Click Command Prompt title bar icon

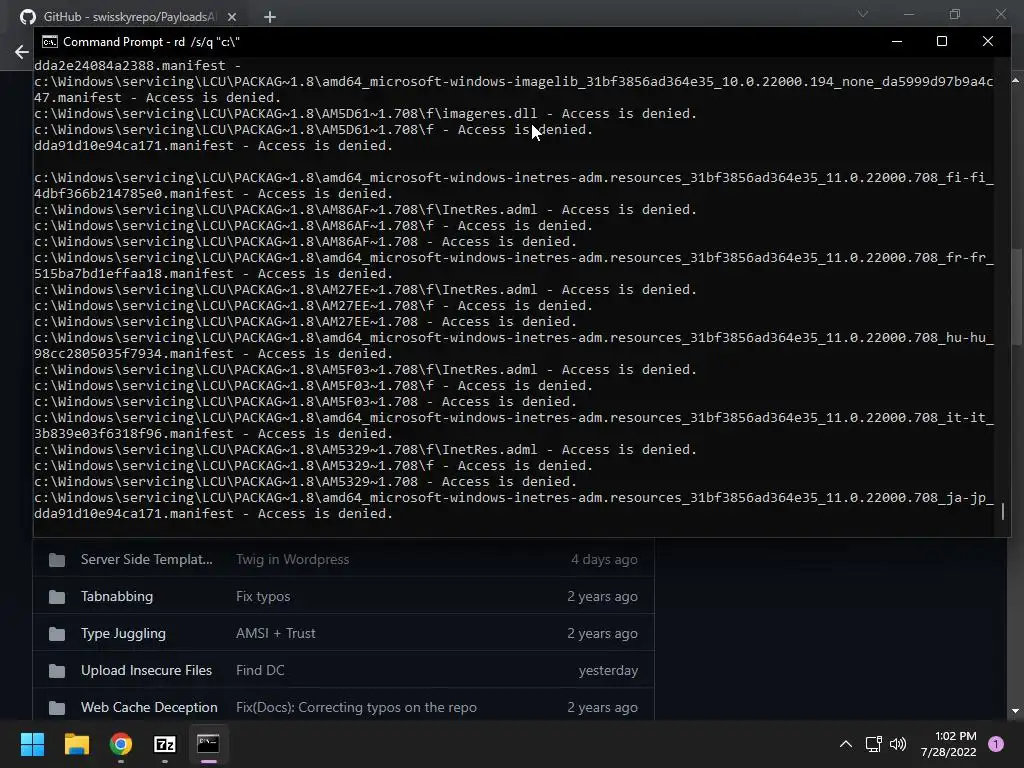click(50, 42)
